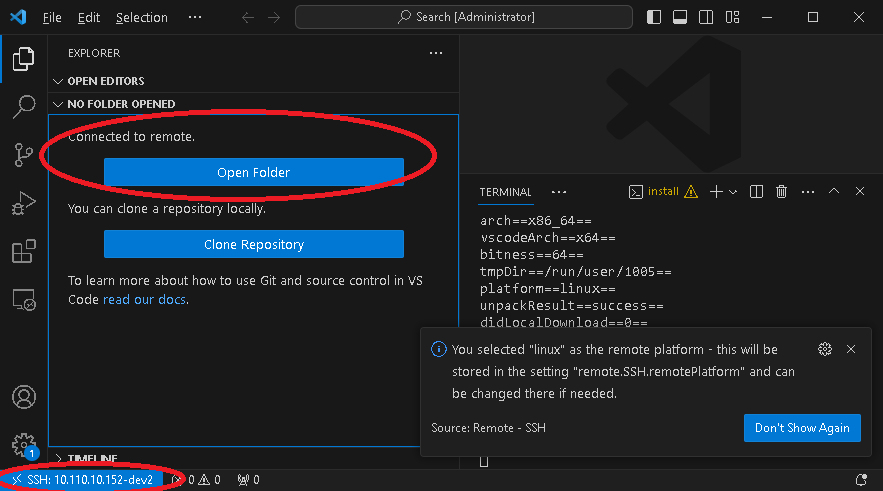This screenshot has width=883, height=491.
Task: Go back with the navigation arrow
Action: [248, 17]
